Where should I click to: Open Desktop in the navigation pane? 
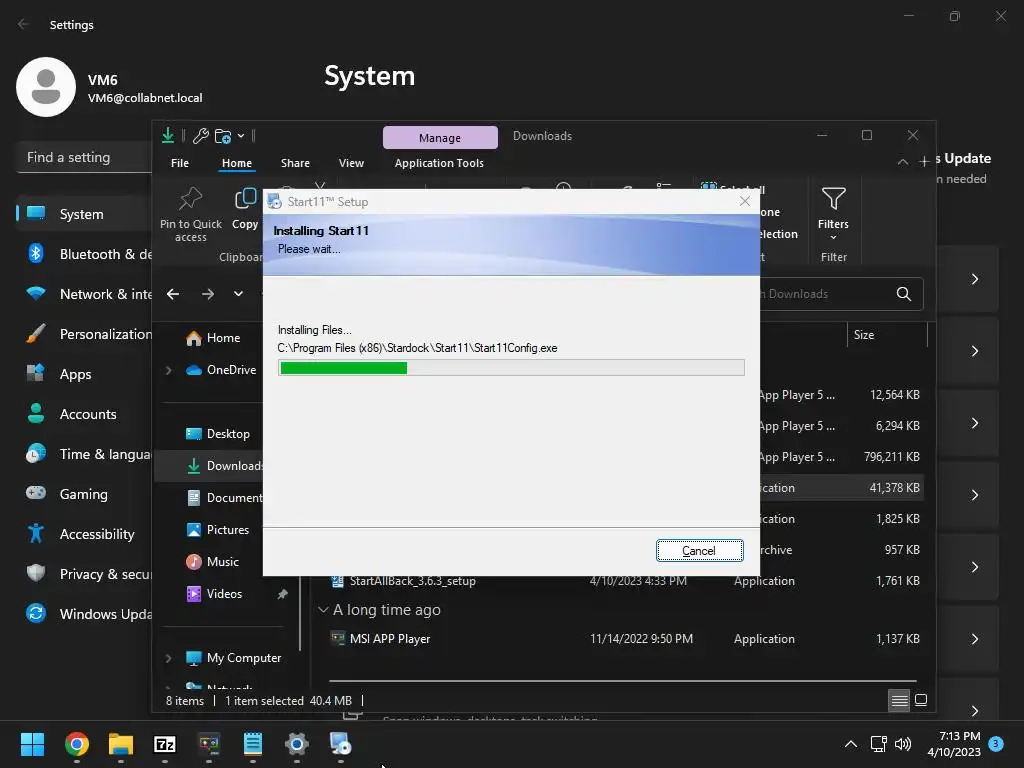pos(227,434)
